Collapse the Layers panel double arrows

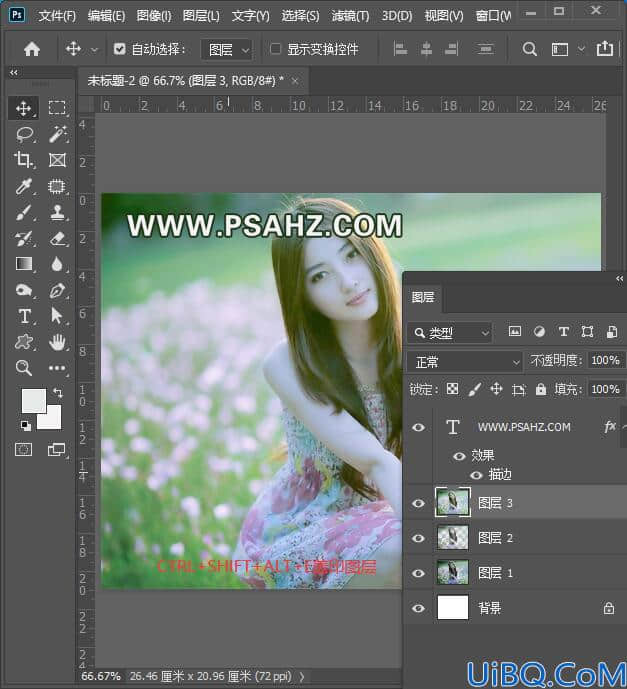[x=620, y=279]
